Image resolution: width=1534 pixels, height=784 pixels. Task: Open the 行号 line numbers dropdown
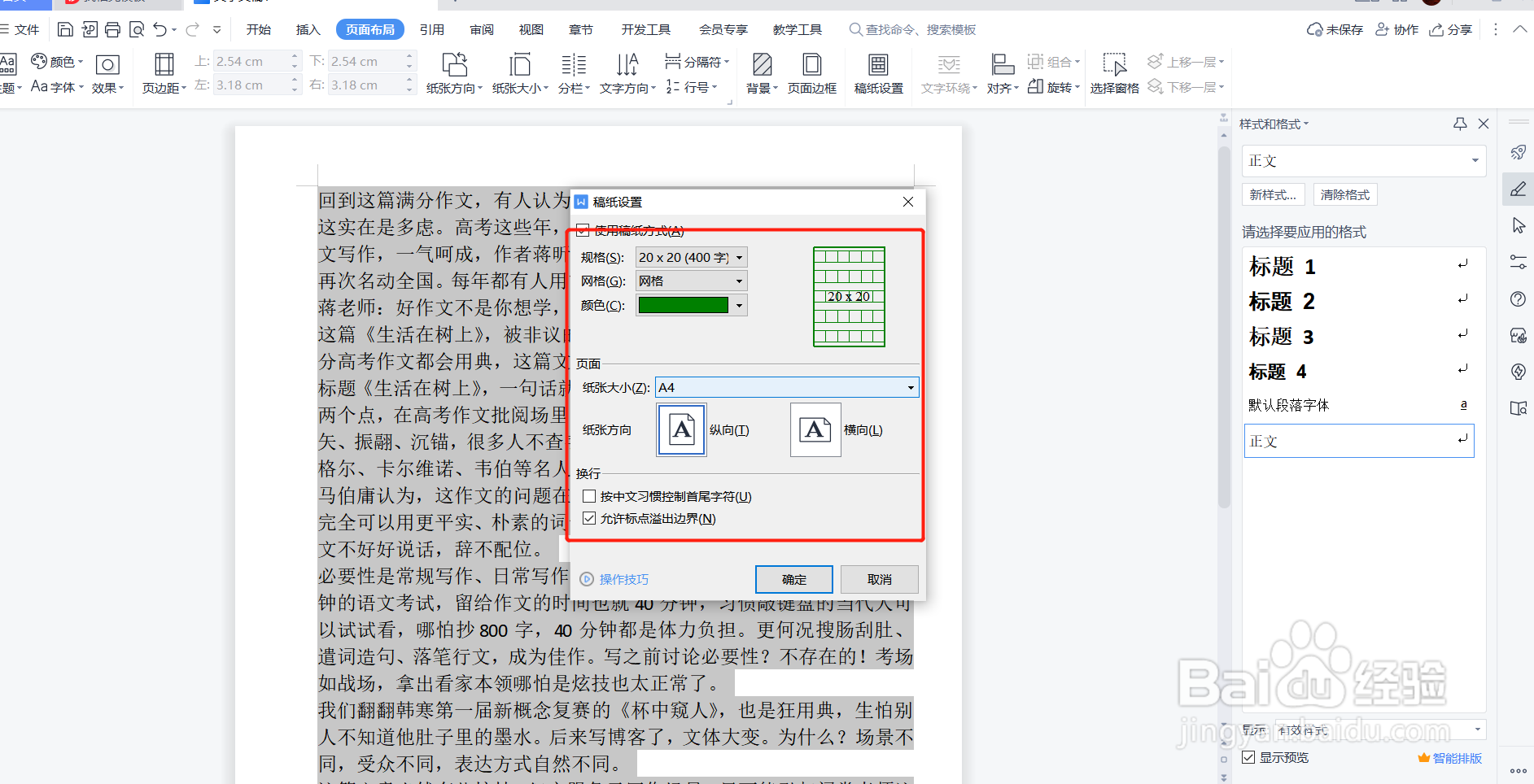(x=692, y=87)
